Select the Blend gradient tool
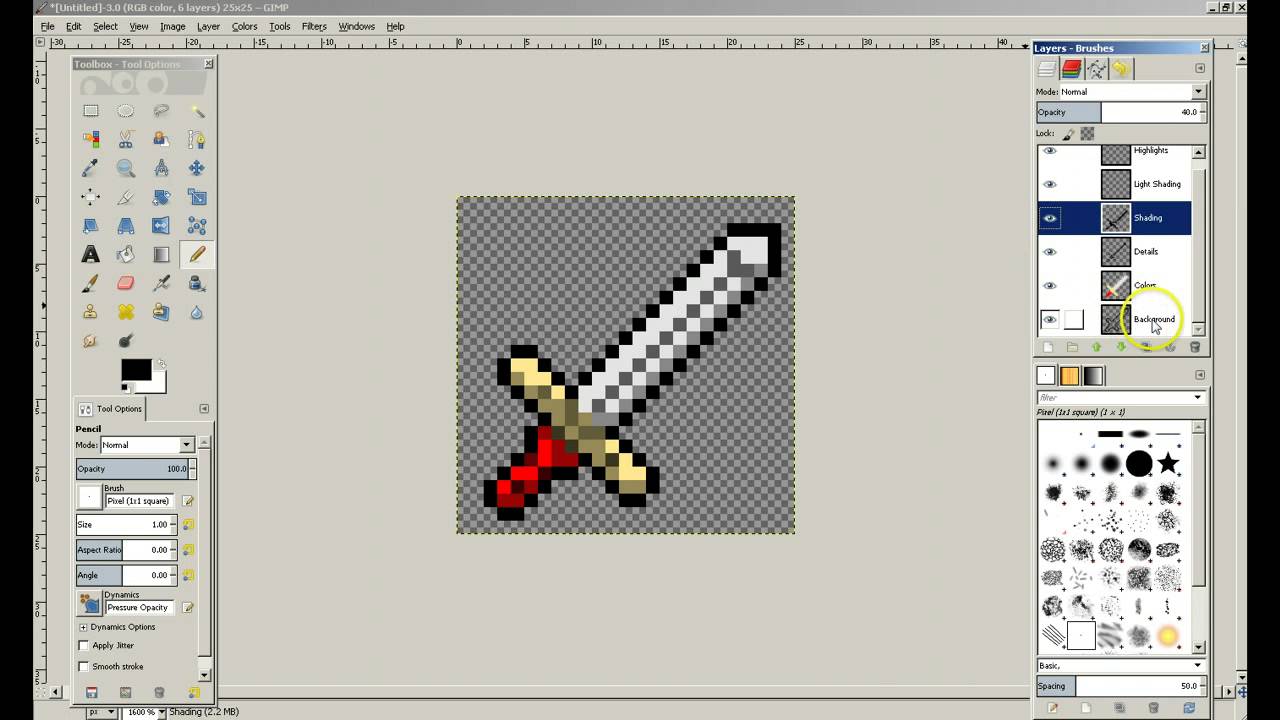The height and width of the screenshot is (720, 1280). 161,255
